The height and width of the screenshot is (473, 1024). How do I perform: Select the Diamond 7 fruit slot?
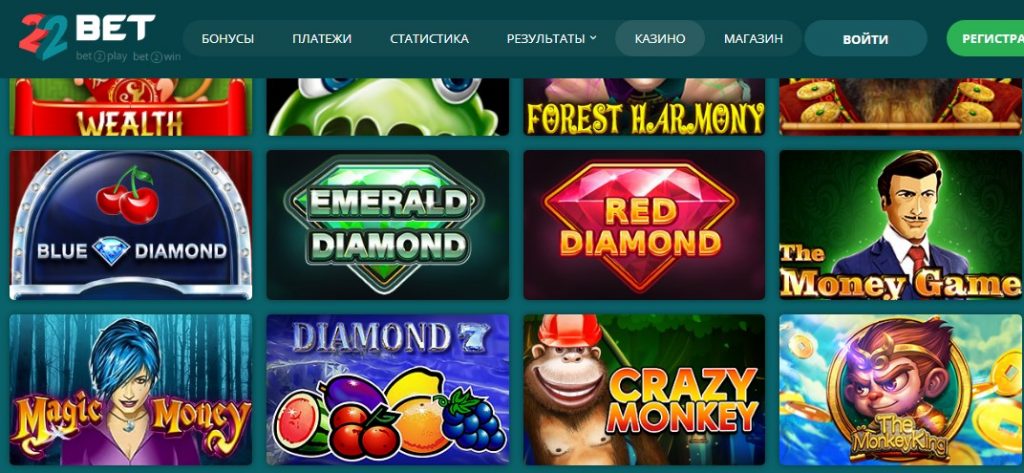[x=387, y=389]
